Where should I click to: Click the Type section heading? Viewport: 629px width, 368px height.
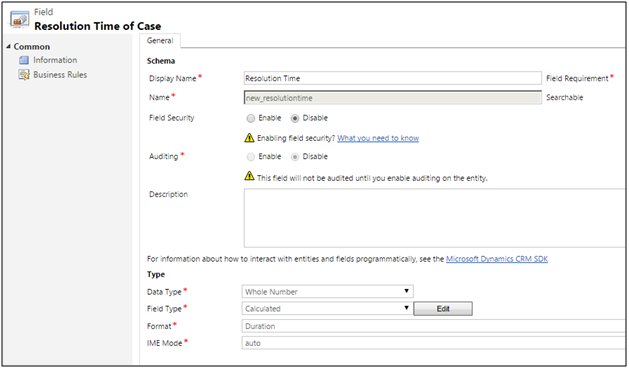[156, 274]
